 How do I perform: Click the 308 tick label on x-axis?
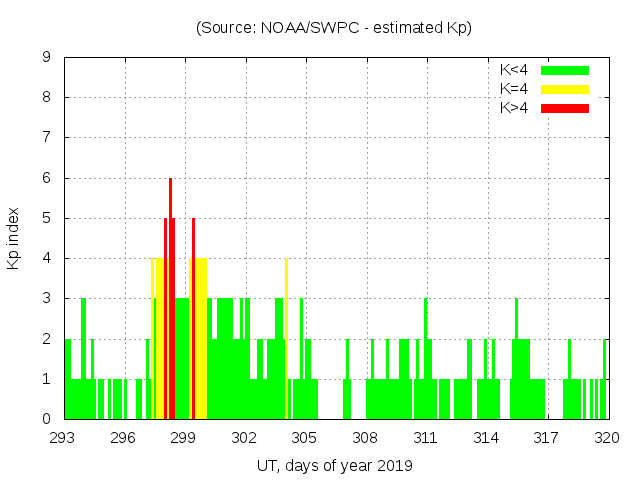(x=366, y=438)
